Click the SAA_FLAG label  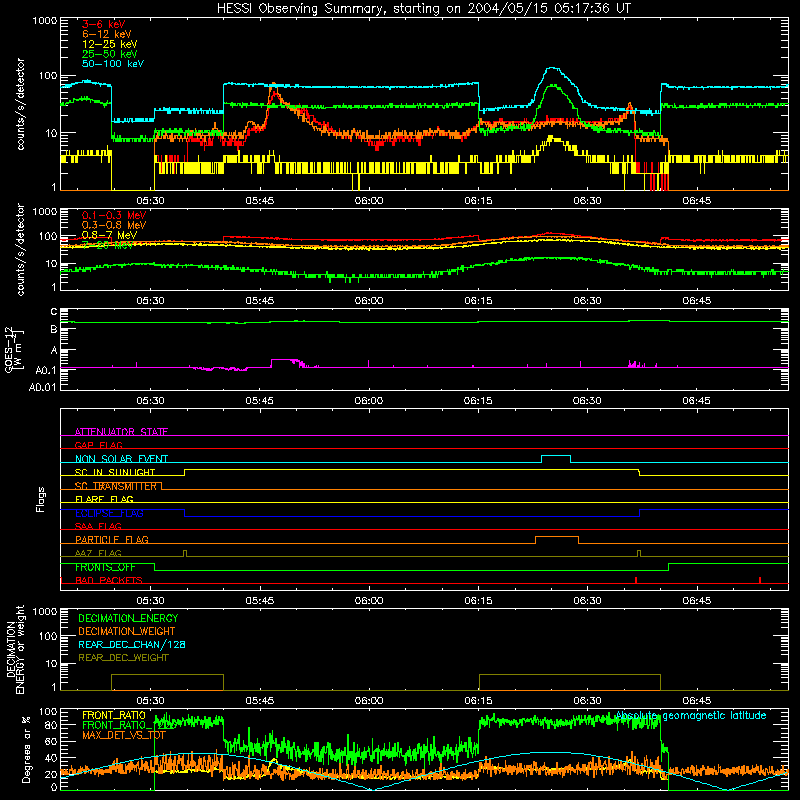98,526
